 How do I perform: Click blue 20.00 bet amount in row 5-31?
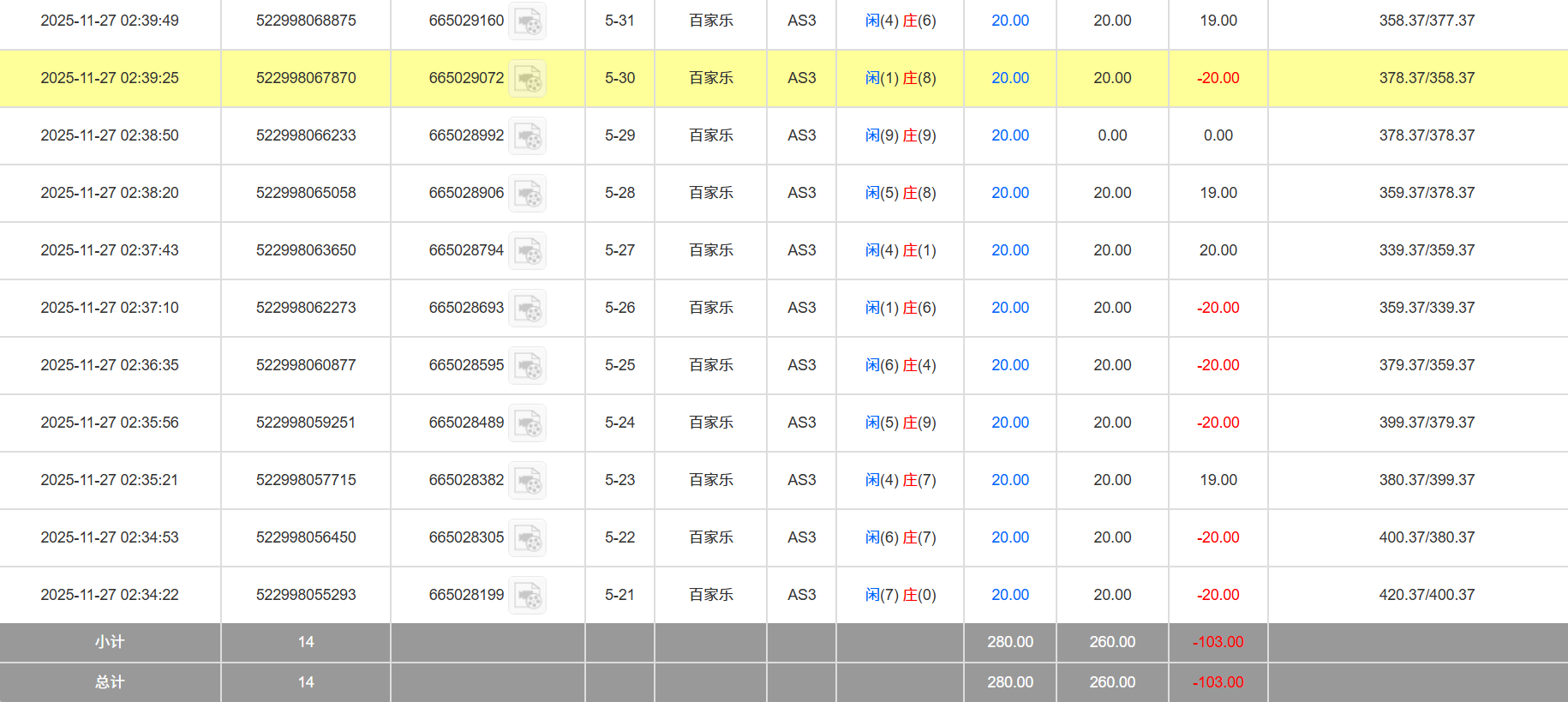(x=1009, y=21)
